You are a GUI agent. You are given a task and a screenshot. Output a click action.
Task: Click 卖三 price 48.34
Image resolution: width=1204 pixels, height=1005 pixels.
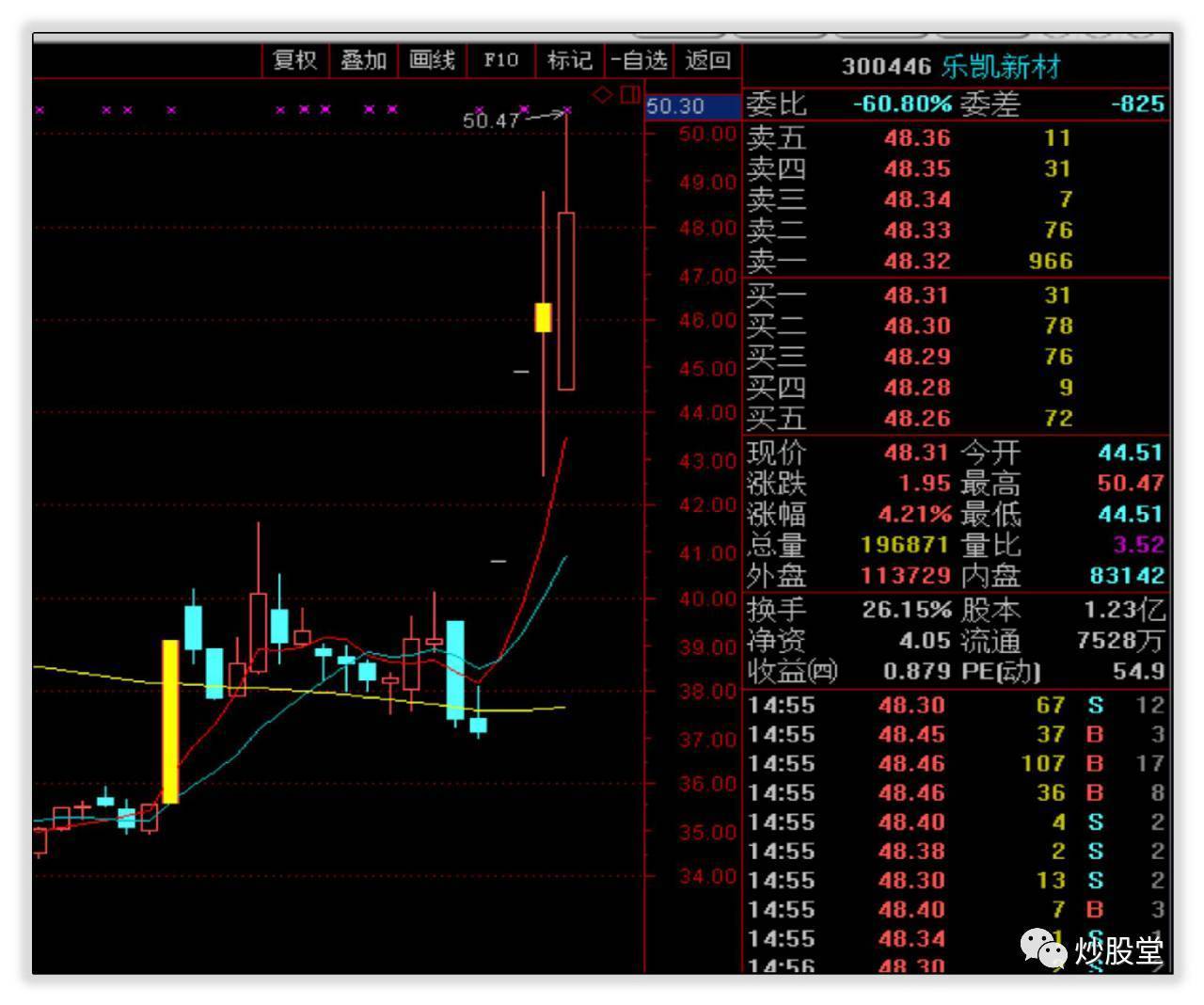pos(917,199)
